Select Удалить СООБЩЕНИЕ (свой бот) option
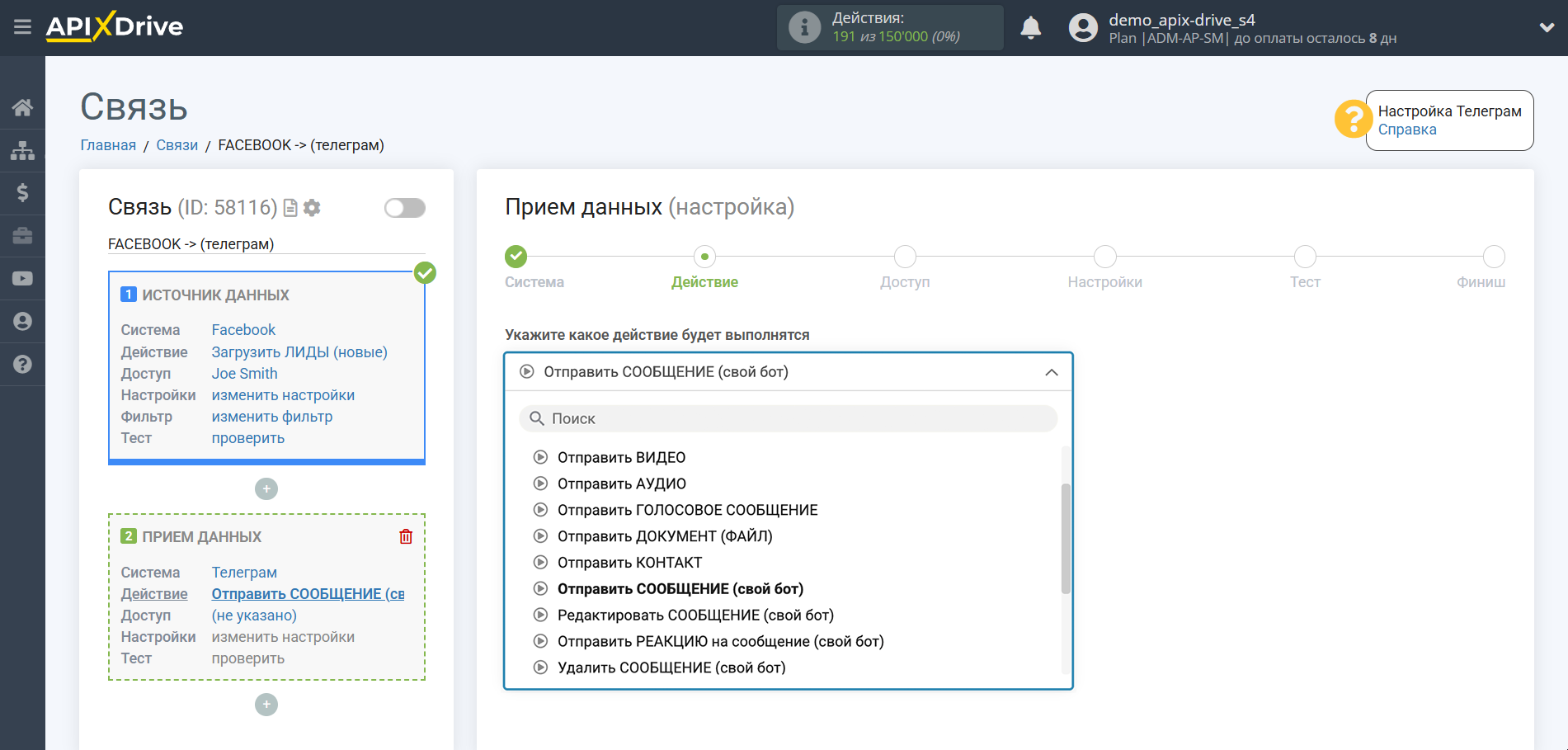1568x750 pixels. coord(671,668)
